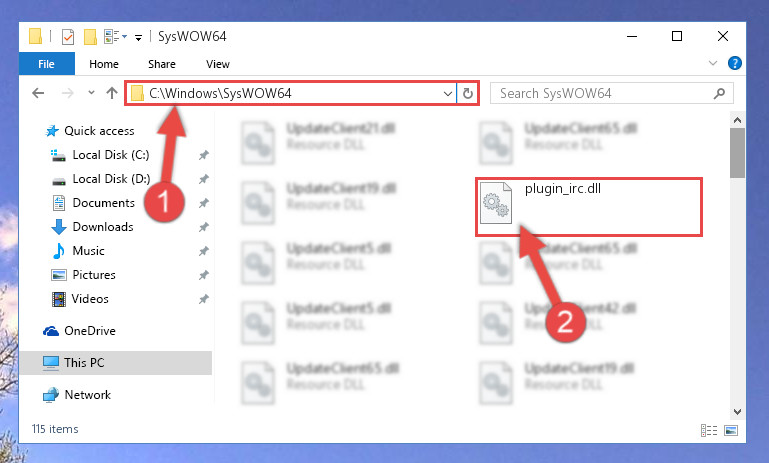Switch to the View ribbon tab
Image resolution: width=769 pixels, height=463 pixels.
click(x=218, y=64)
